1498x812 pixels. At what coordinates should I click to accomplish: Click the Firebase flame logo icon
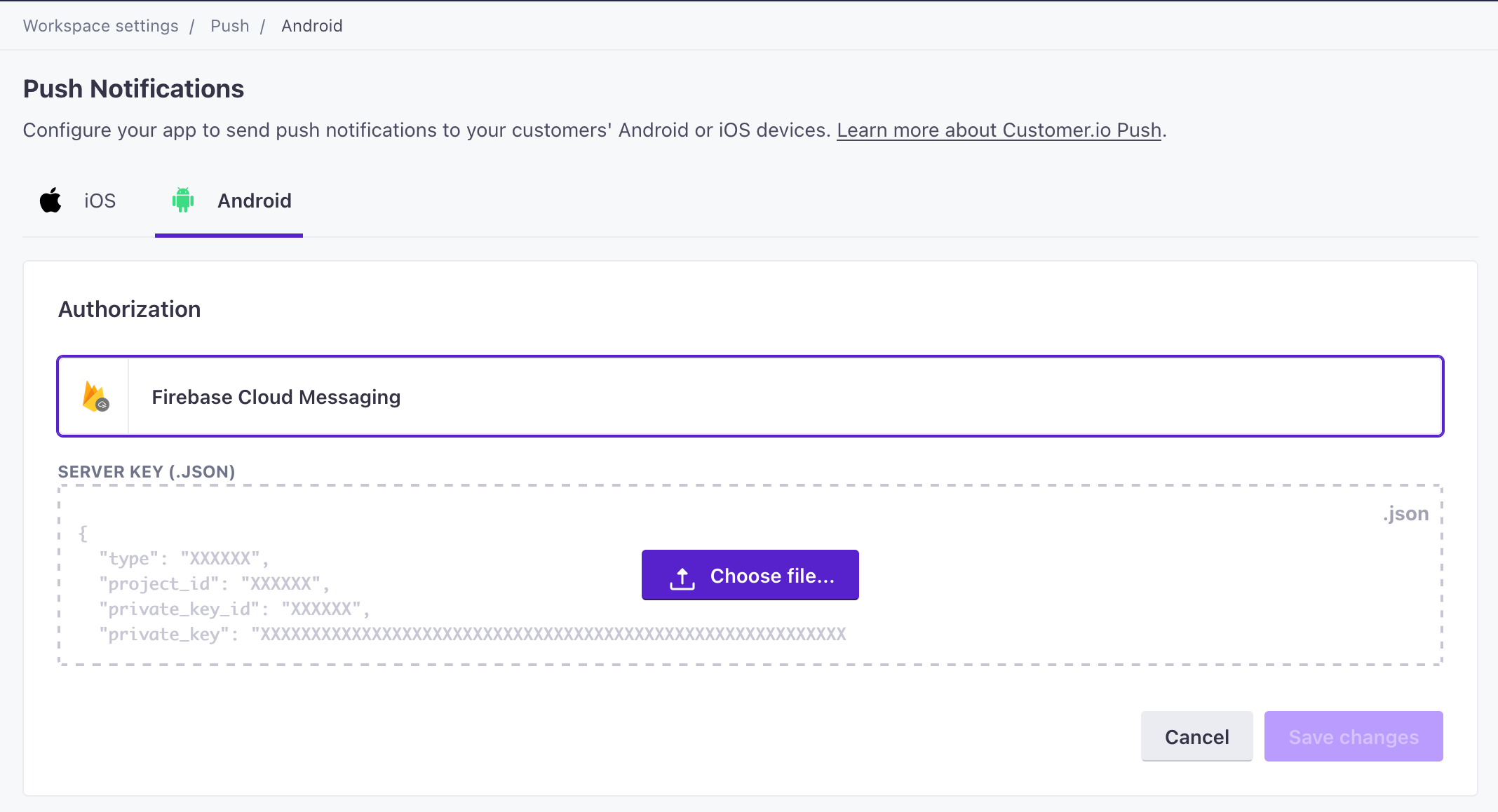point(95,396)
